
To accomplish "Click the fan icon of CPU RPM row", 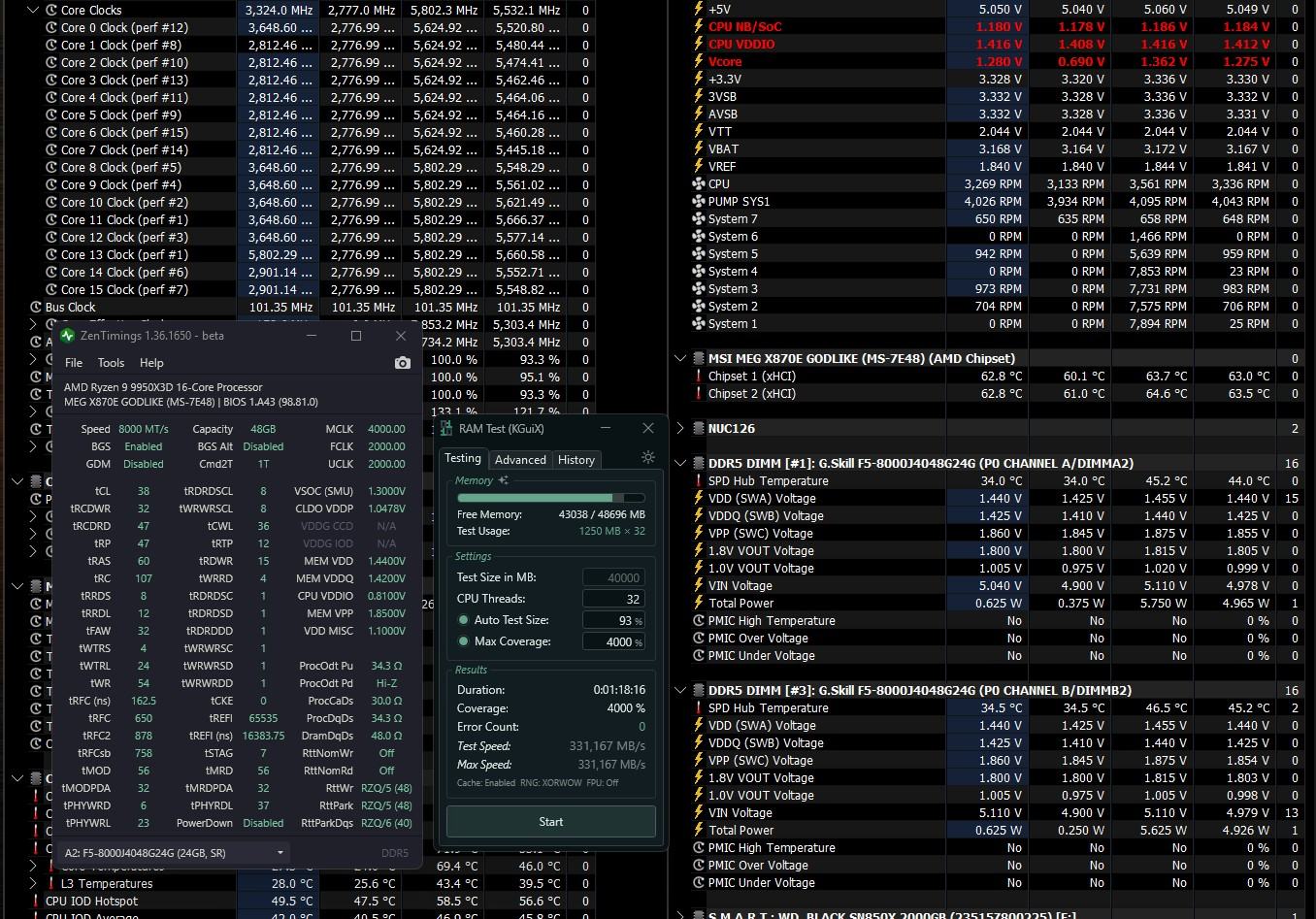I will pyautogui.click(x=698, y=184).
